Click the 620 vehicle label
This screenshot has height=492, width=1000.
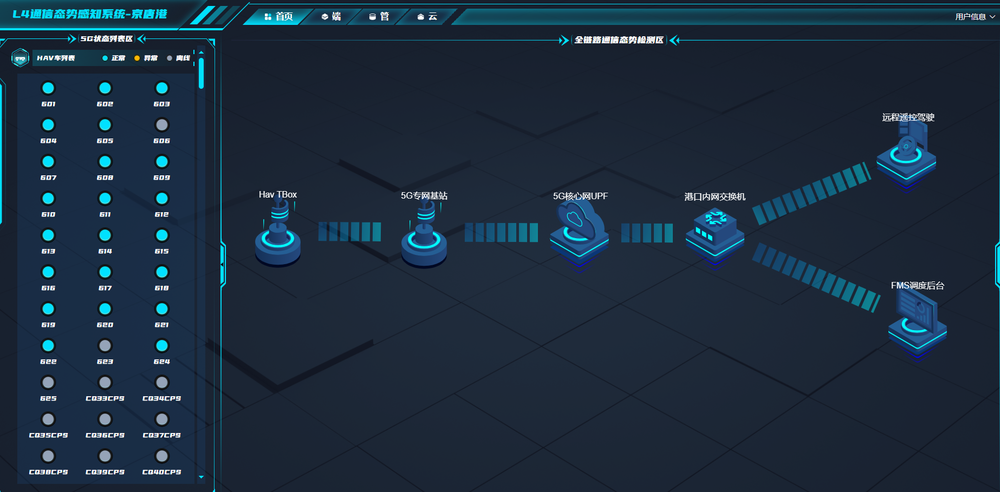tap(105, 325)
